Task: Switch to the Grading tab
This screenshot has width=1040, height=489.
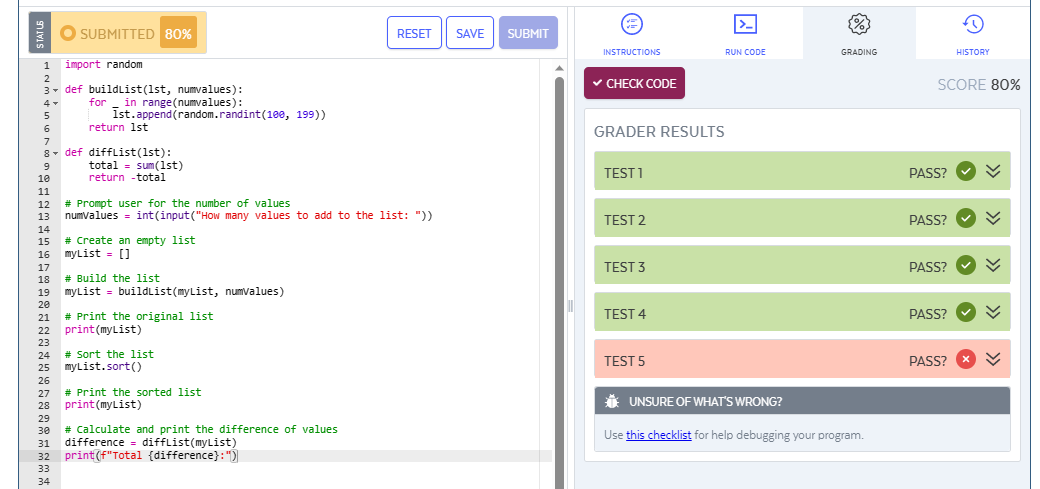Action: [x=859, y=33]
